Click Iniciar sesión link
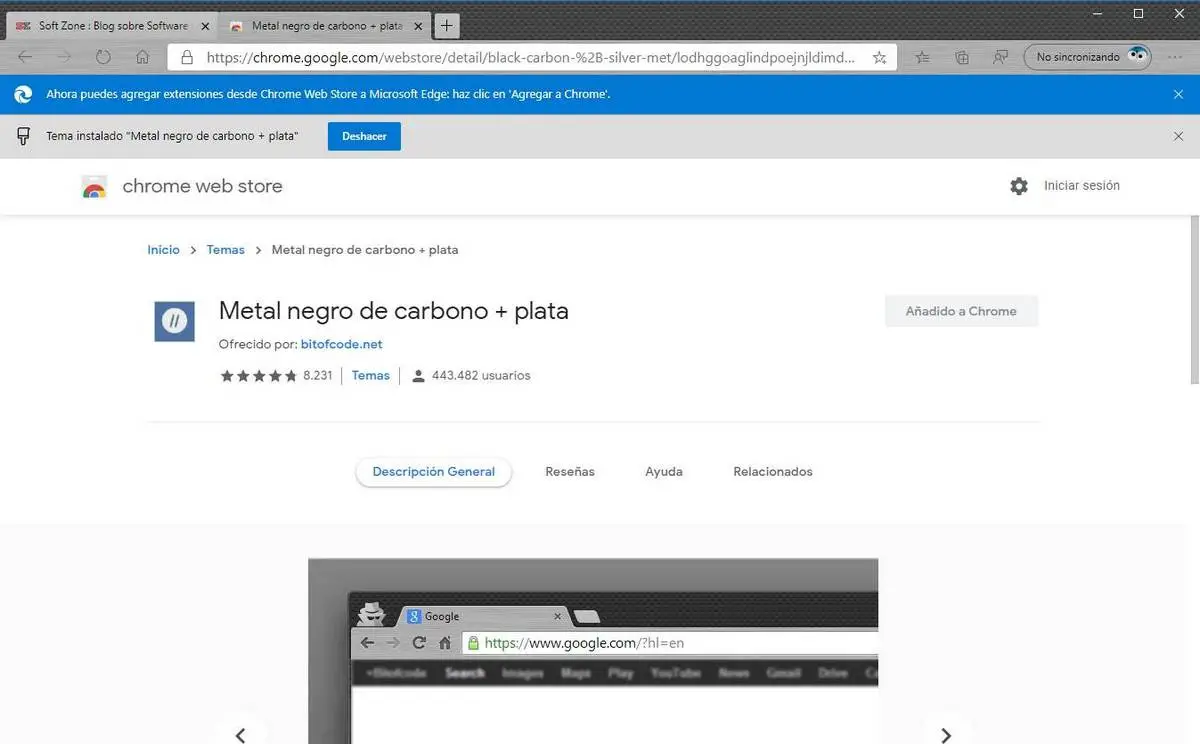Screen dimensions: 1200x744 1082,186
